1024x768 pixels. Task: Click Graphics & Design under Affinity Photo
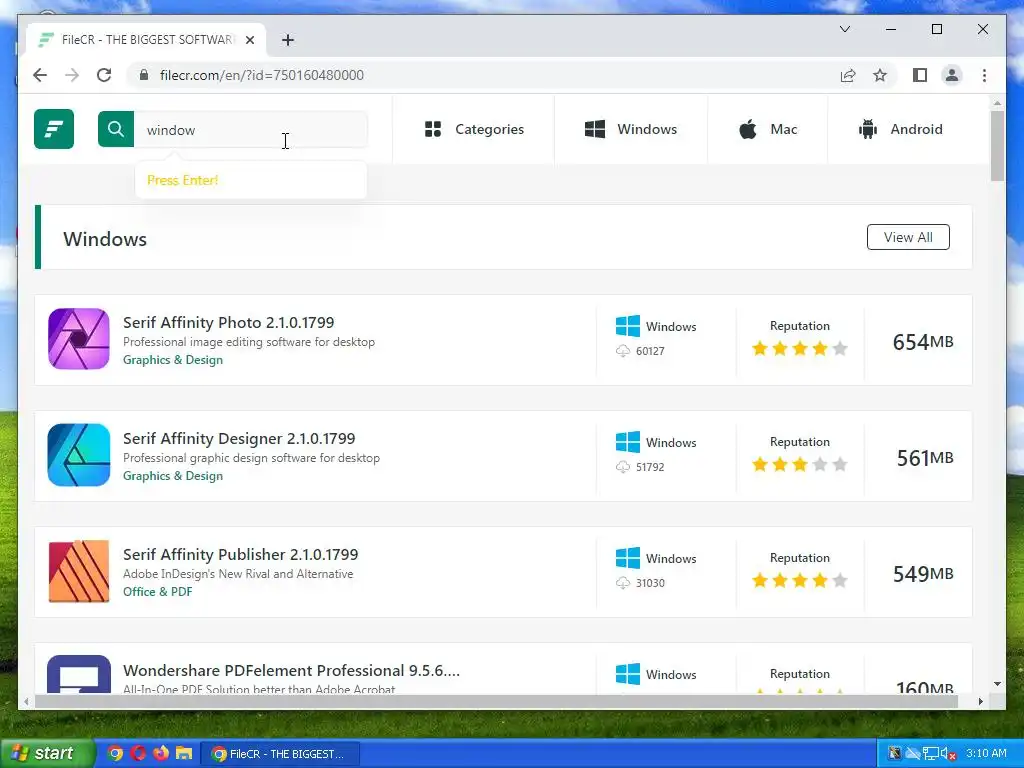click(x=172, y=360)
